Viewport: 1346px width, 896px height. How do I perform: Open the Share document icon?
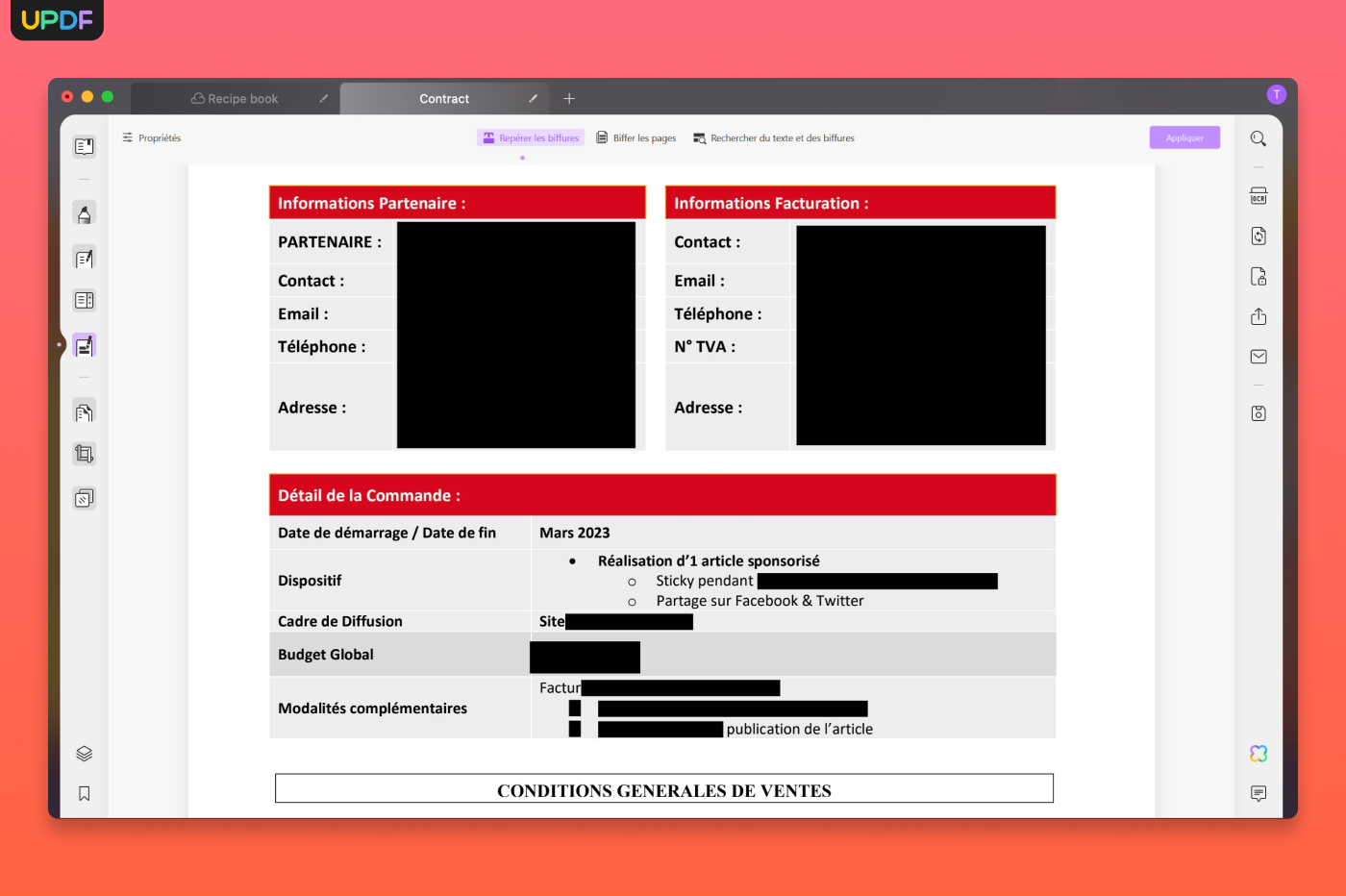pos(1259,316)
